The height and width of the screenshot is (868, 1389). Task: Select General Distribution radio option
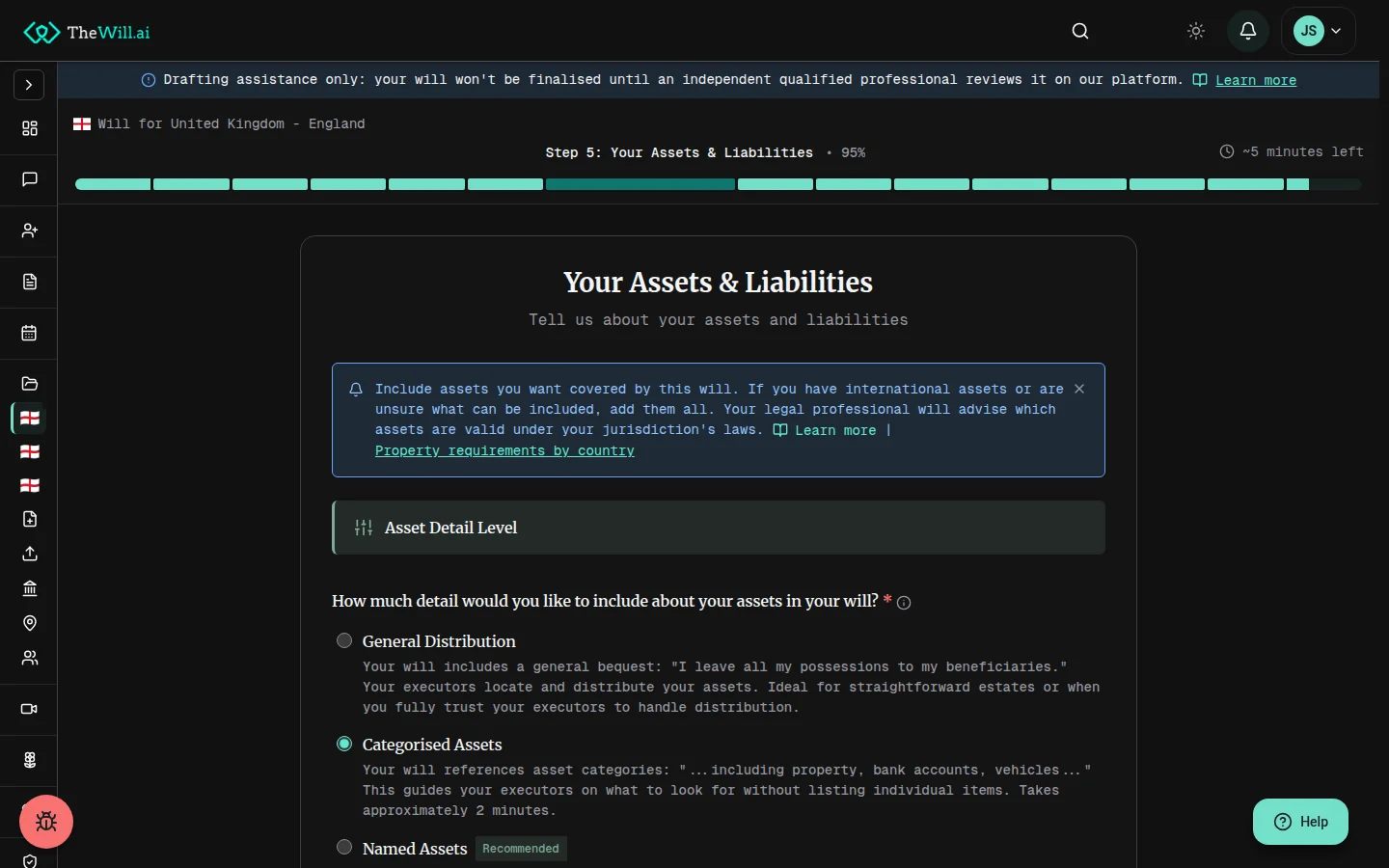tap(344, 640)
